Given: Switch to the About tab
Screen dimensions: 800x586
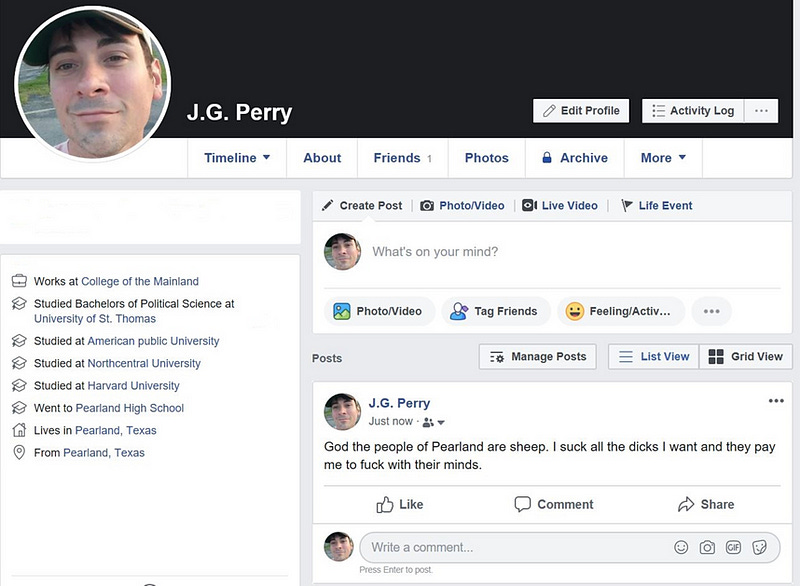Looking at the screenshot, I should [322, 158].
